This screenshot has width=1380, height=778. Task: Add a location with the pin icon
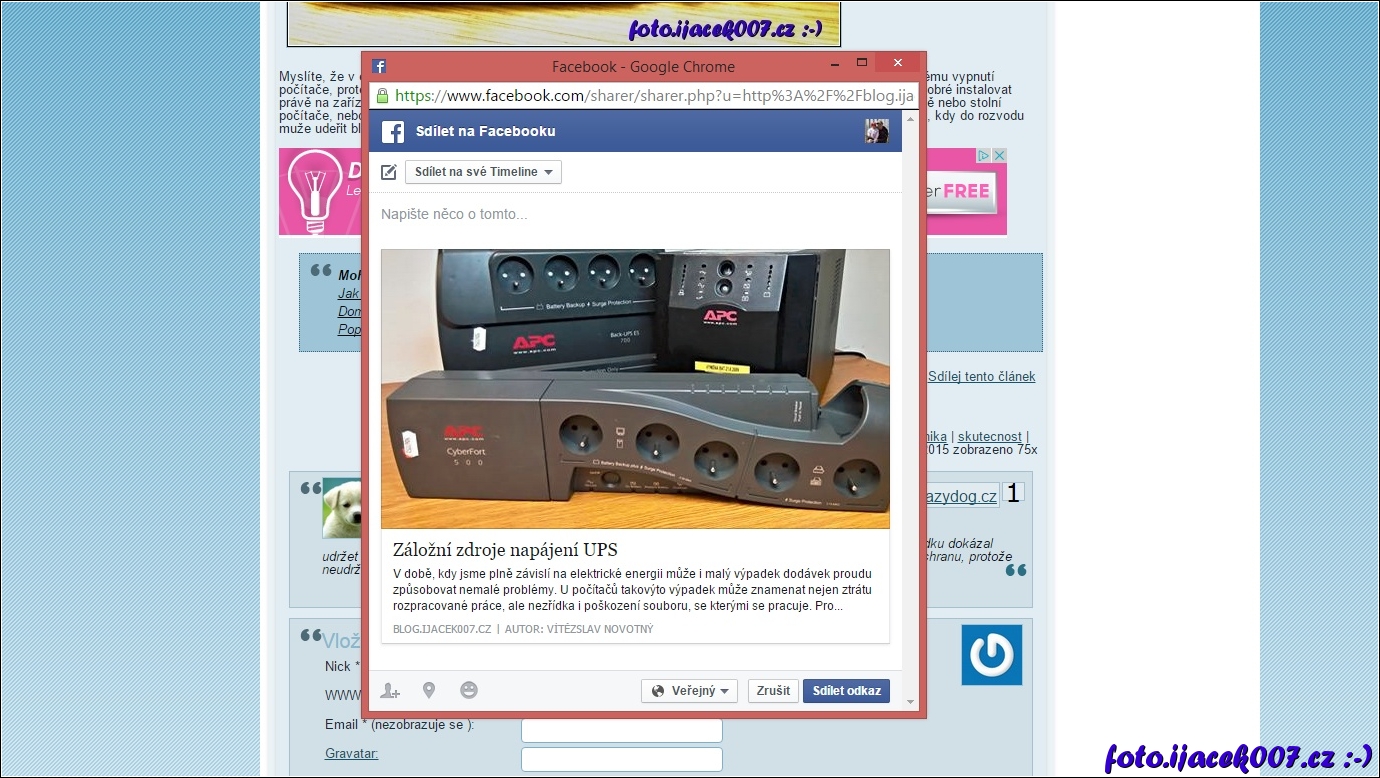point(429,690)
